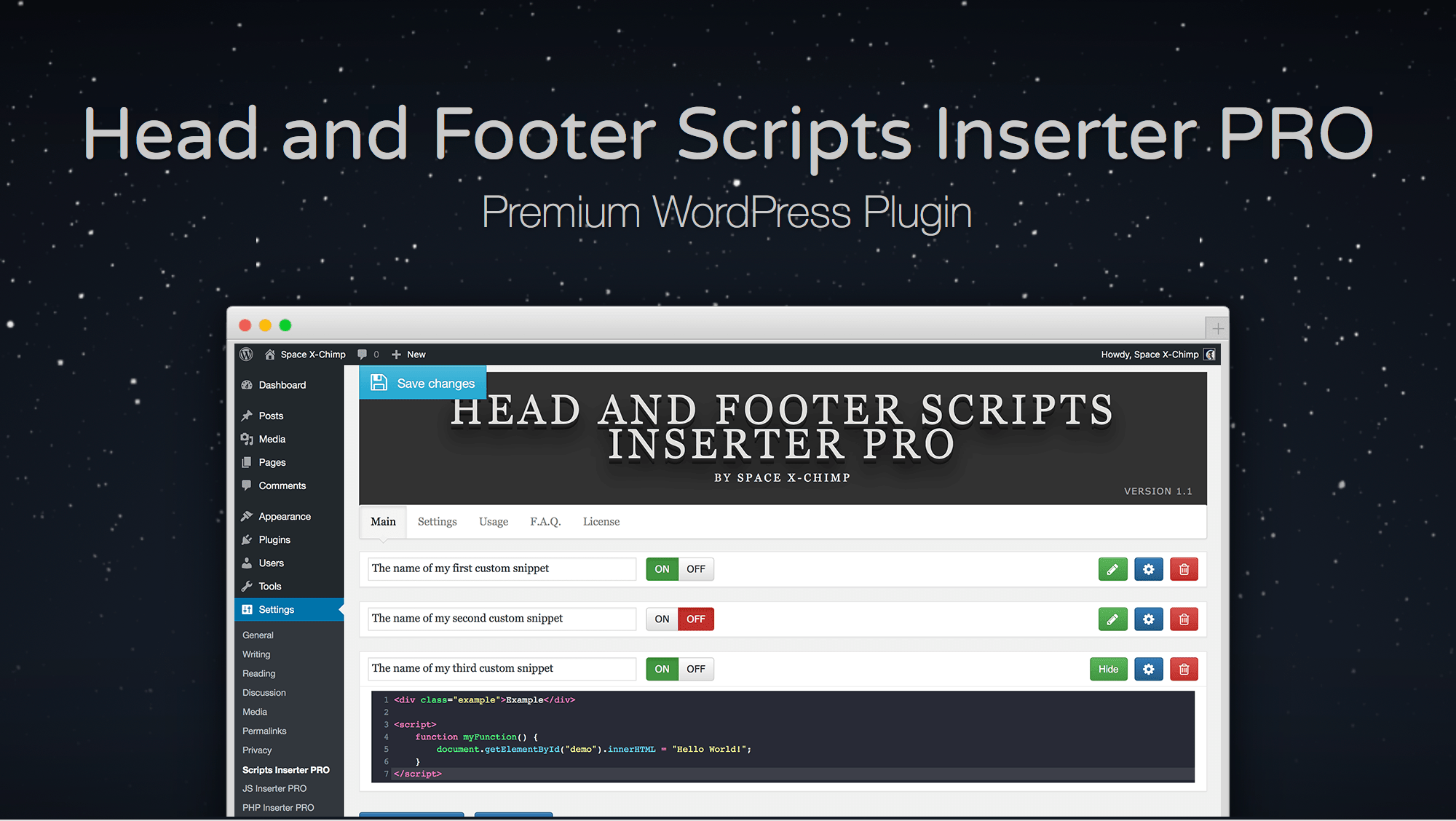Hide the third snippet code editor
Screen dimensions: 1456x821
[x=1108, y=669]
